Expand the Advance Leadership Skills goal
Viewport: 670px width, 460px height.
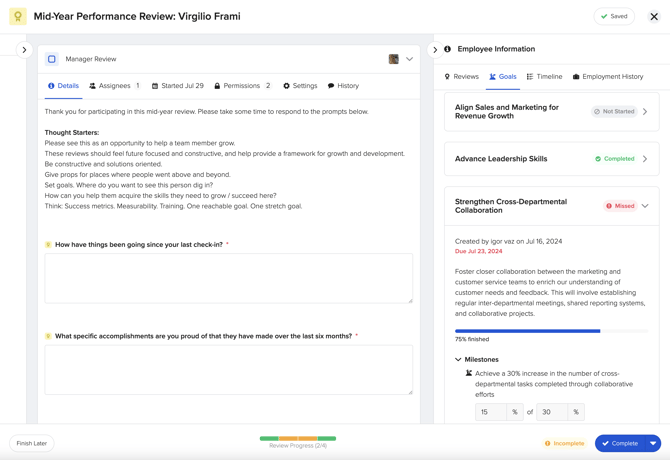645,159
